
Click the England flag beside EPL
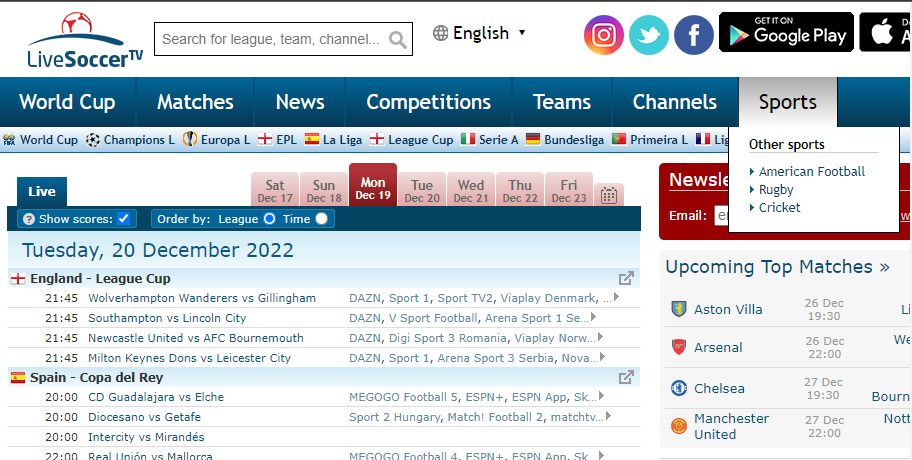tap(265, 139)
